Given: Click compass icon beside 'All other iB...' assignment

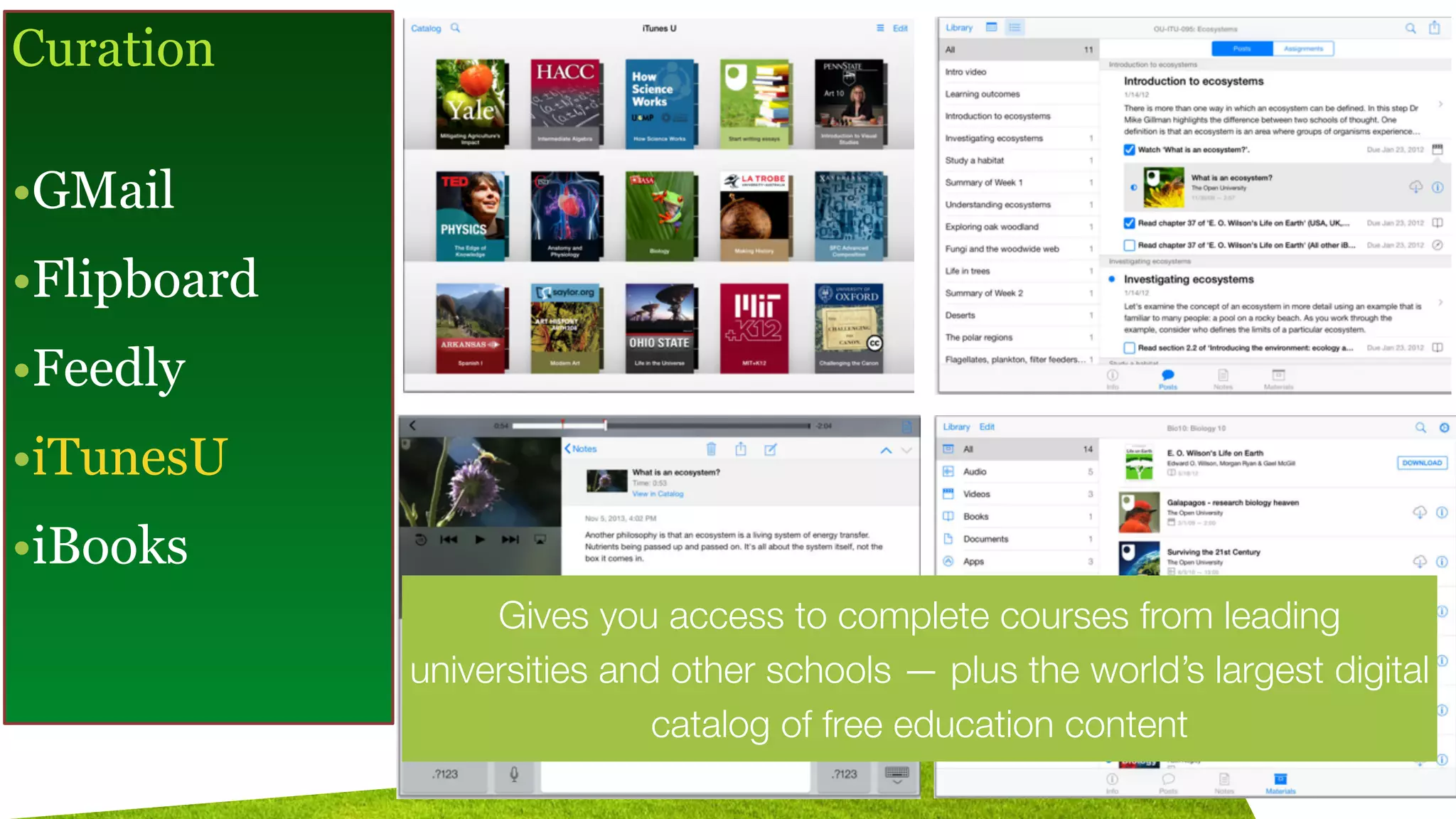Looking at the screenshot, I should (x=1438, y=245).
